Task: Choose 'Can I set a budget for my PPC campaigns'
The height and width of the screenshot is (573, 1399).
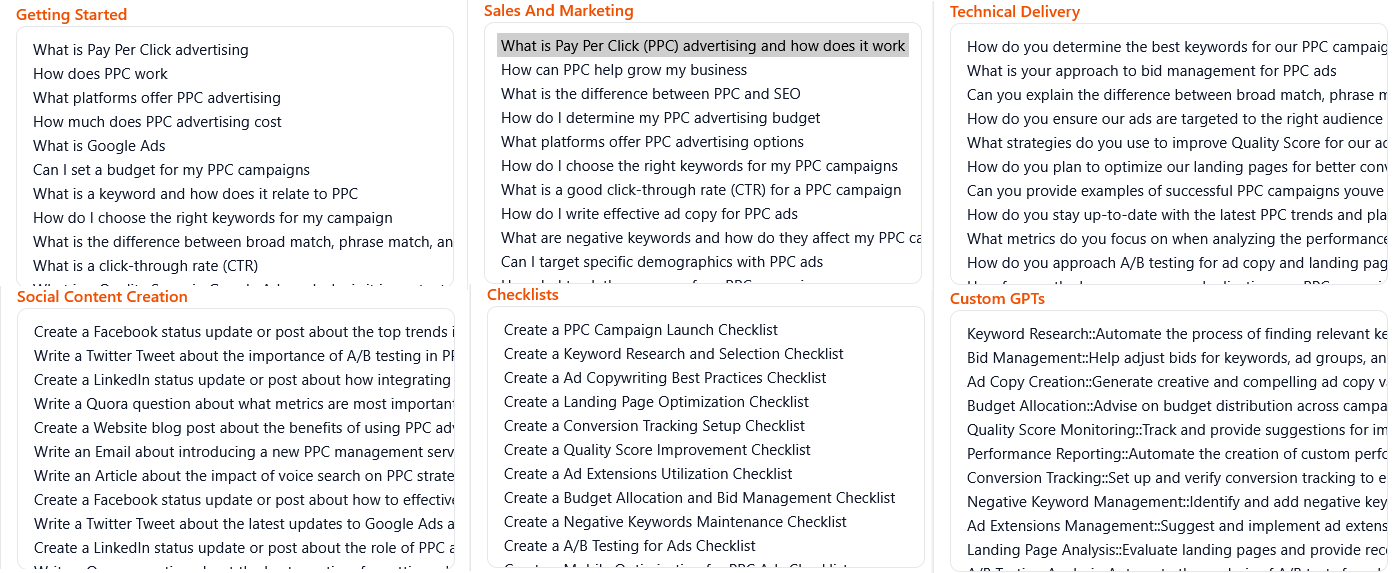Action: (x=171, y=170)
